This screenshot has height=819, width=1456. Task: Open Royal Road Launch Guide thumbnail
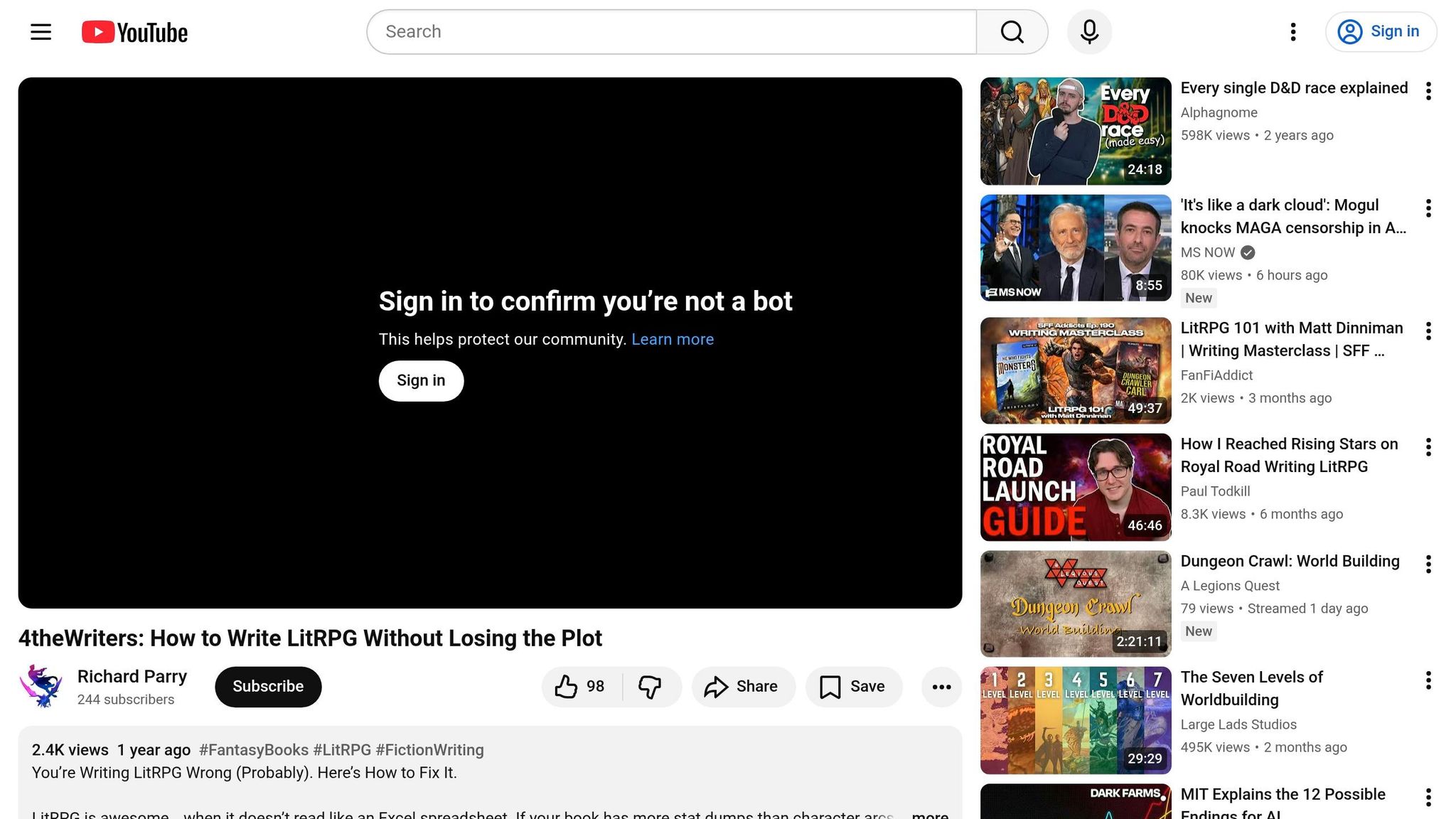[x=1076, y=488]
